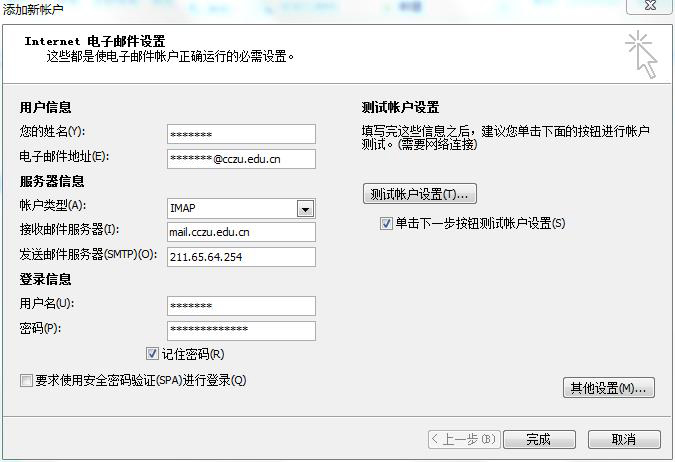The height and width of the screenshot is (462, 675).
Task: Click the 接收邮件服务器 field showing mail.cczu.edu.cn
Action: pyautogui.click(x=241, y=232)
